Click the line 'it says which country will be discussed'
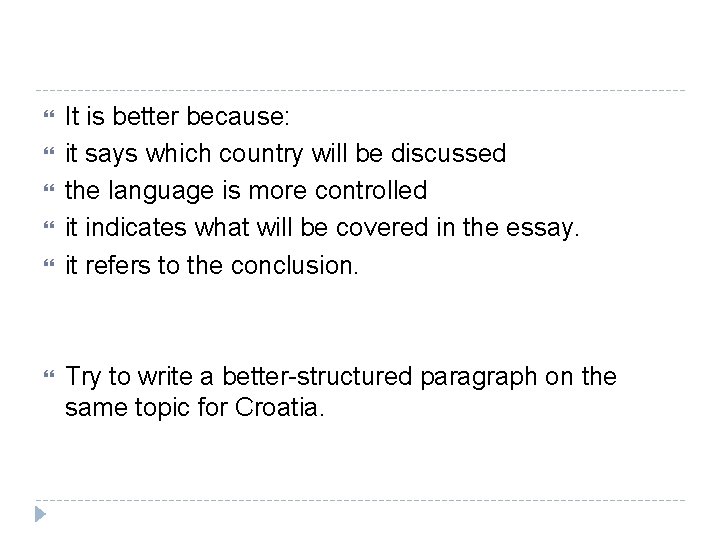 click(x=285, y=153)
